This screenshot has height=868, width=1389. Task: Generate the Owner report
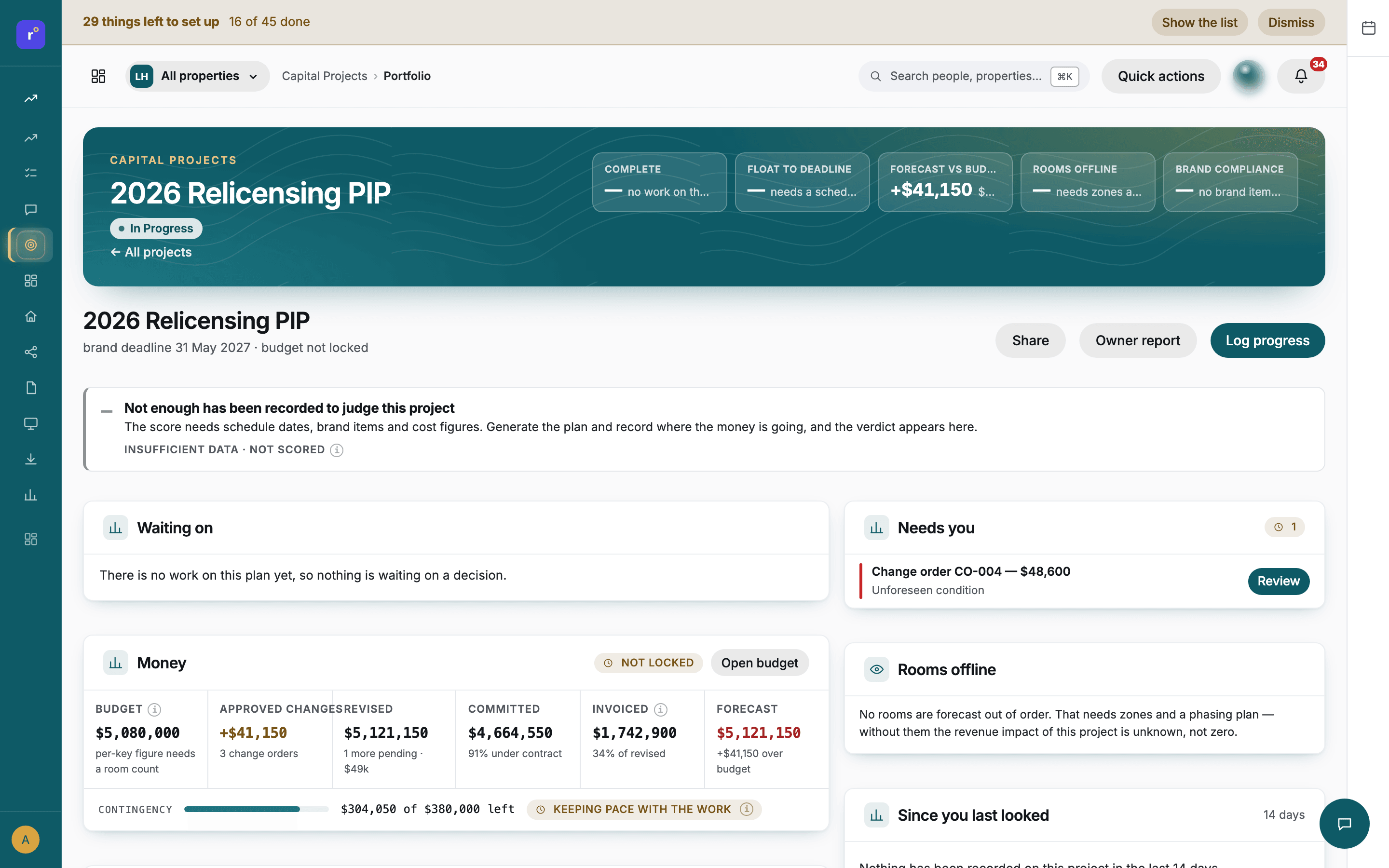coord(1138,340)
